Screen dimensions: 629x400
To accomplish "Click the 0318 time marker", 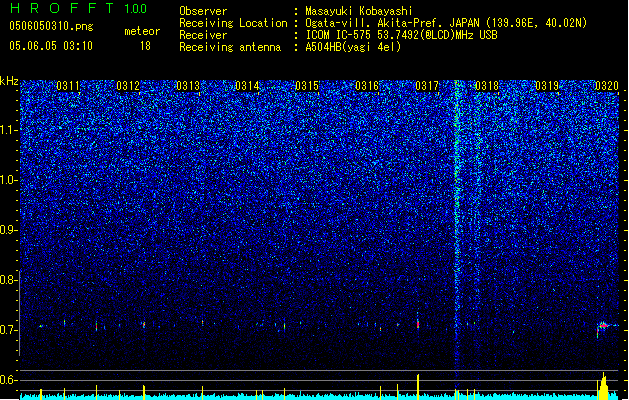I will (x=487, y=86).
